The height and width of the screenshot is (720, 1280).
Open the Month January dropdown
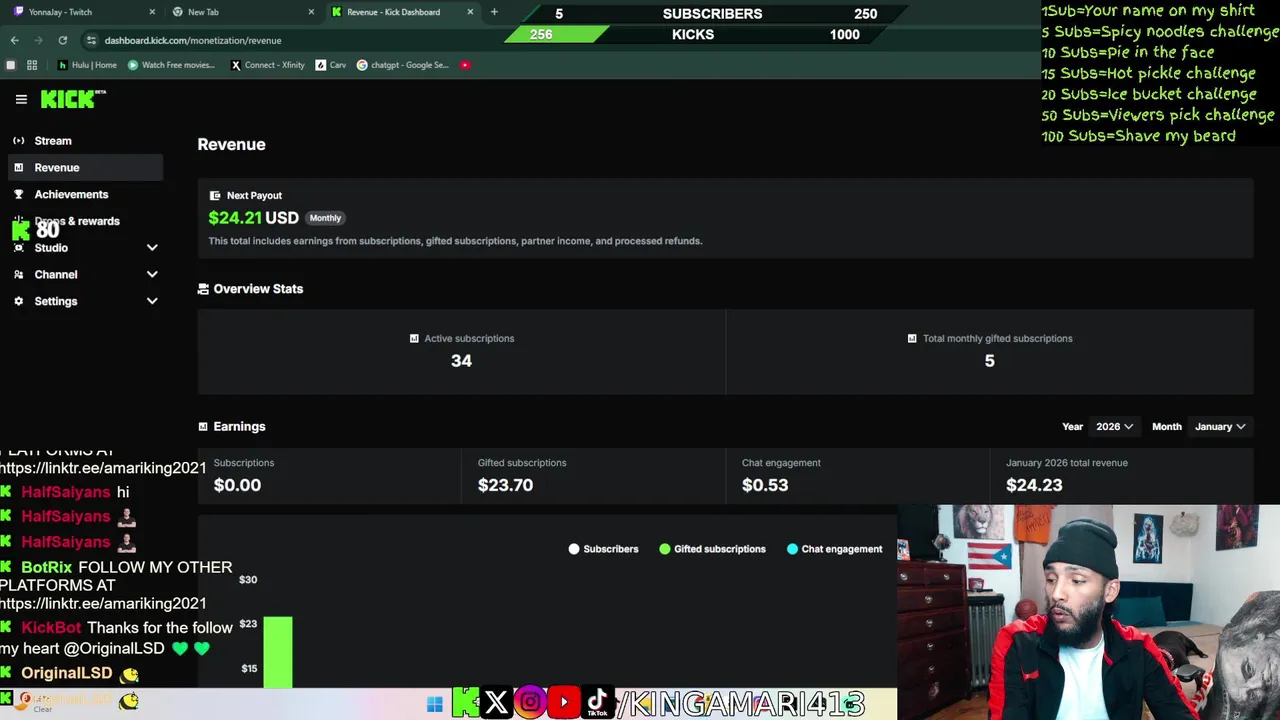pyautogui.click(x=1220, y=427)
